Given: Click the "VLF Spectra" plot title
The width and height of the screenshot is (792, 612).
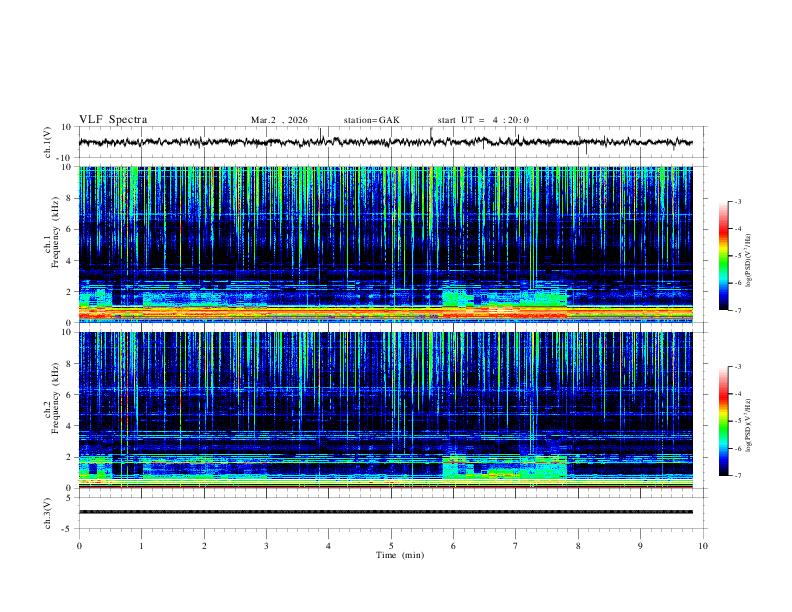Looking at the screenshot, I should [113, 120].
